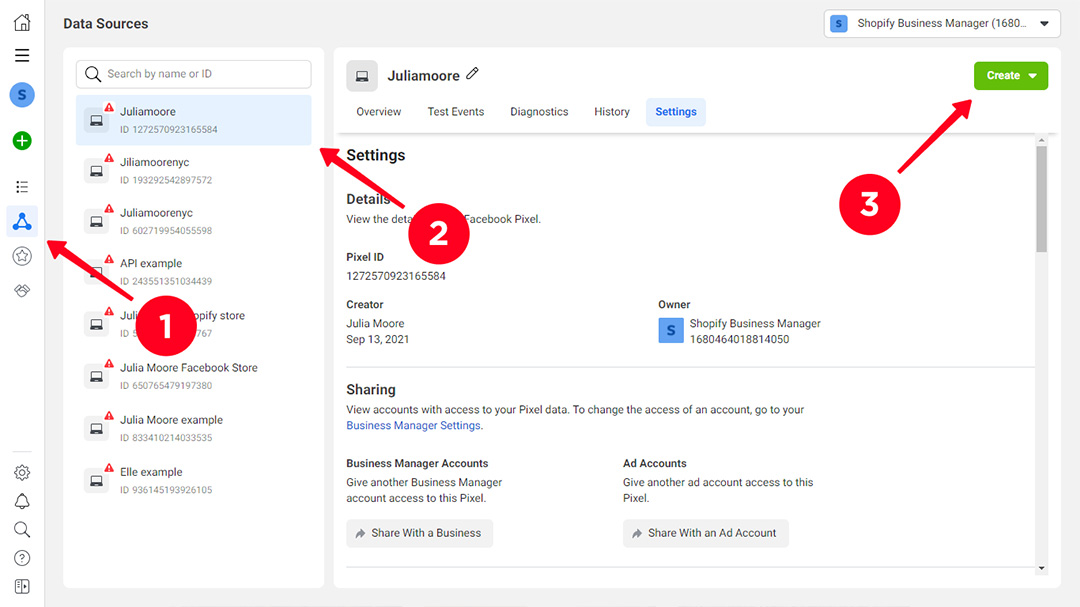1080x607 pixels.
Task: Click the warning icon on Elle example
Action: click(109, 468)
